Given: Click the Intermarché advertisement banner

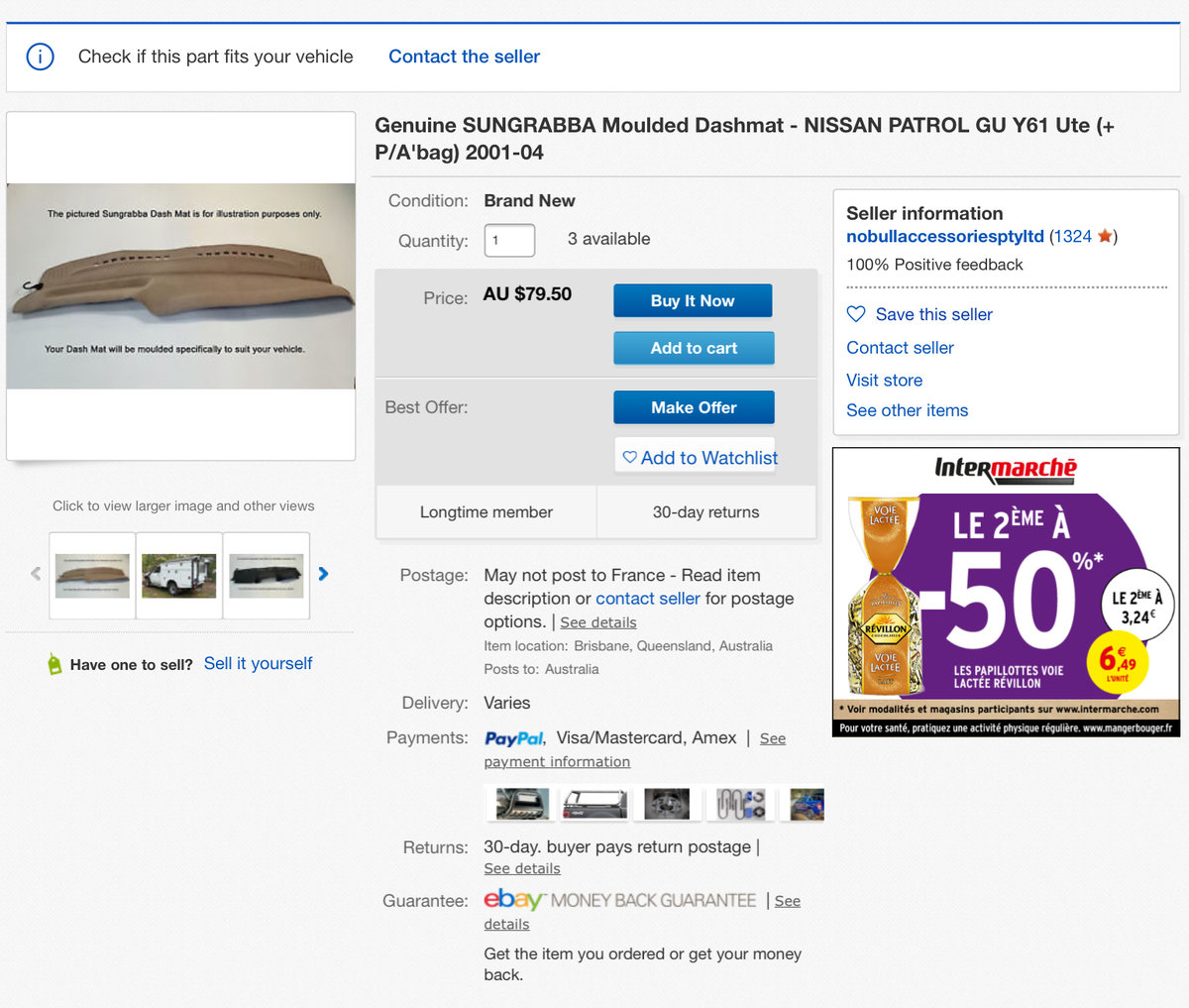Looking at the screenshot, I should click(1006, 592).
